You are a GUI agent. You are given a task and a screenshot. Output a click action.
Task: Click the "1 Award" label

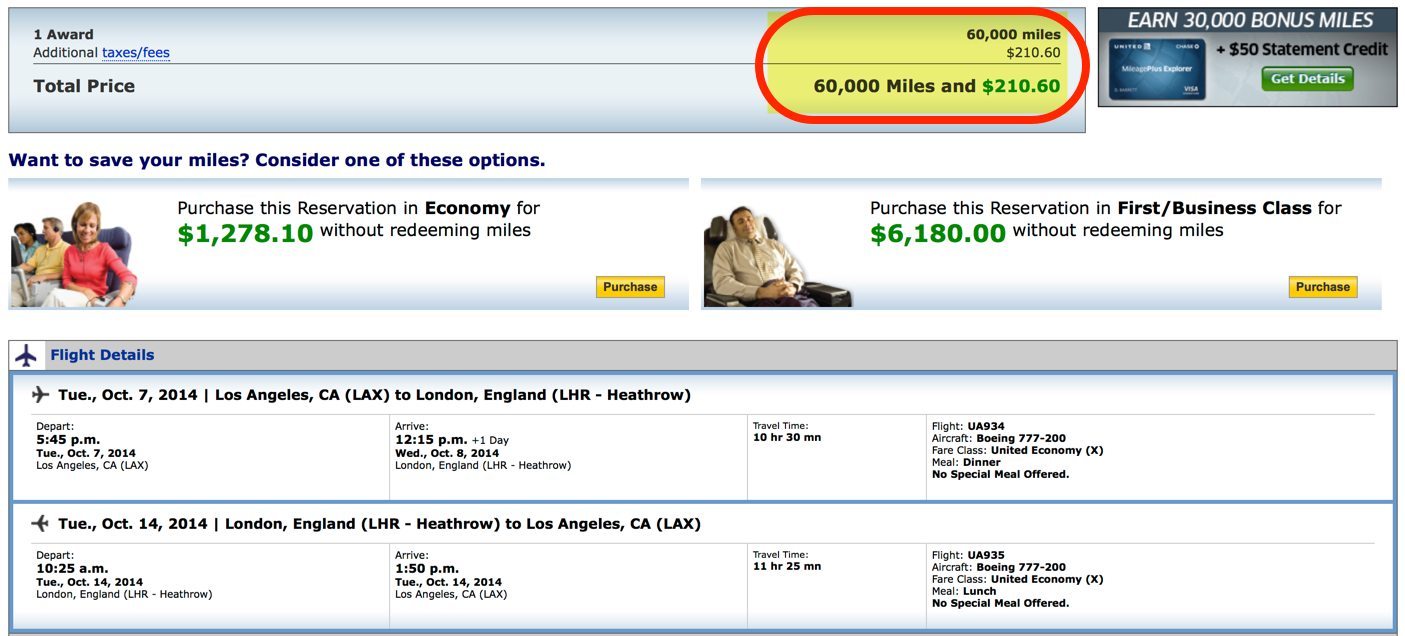[65, 35]
